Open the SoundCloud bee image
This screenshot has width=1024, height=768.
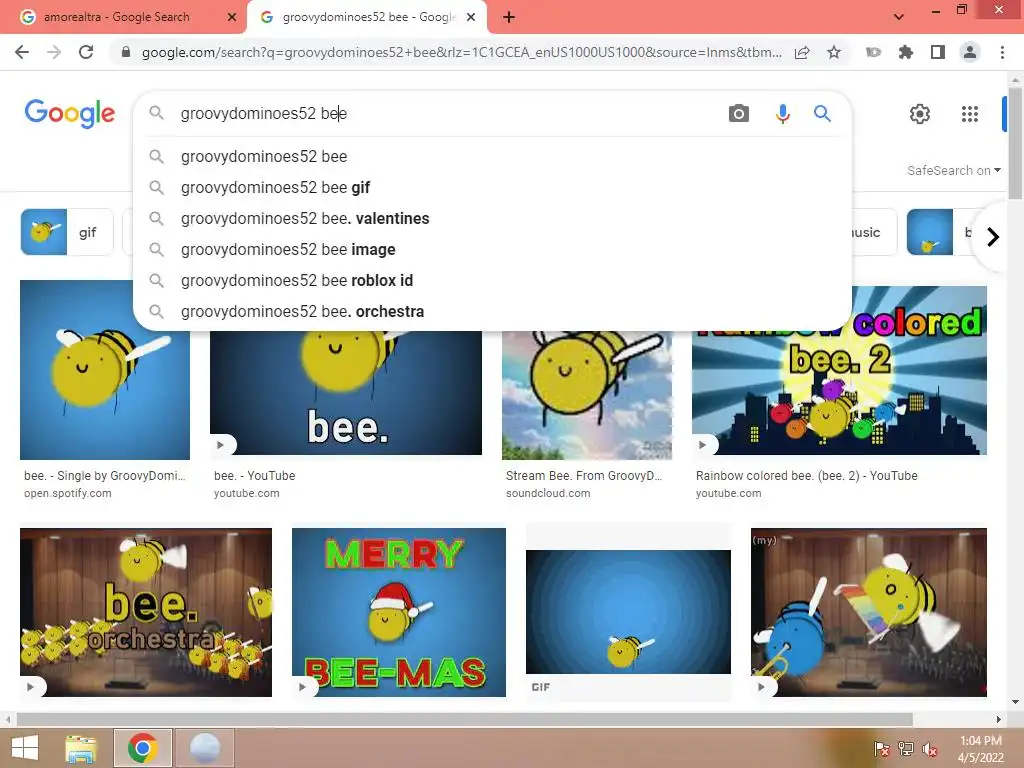(x=586, y=395)
